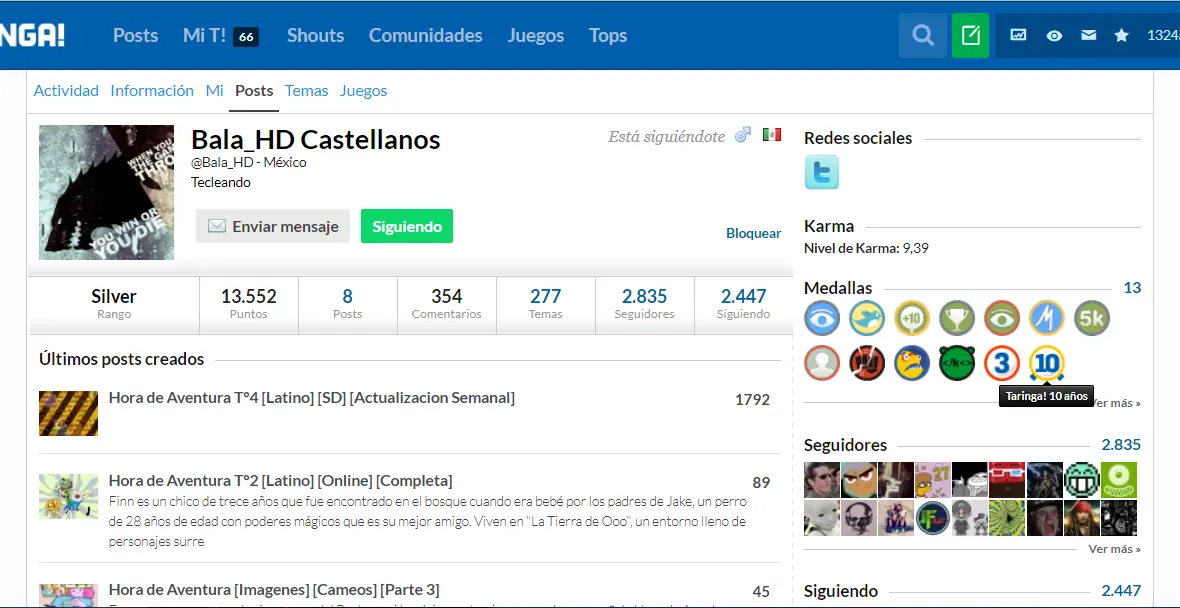1180x608 pixels.
Task: Open the Shouts menu item
Action: (x=315, y=35)
